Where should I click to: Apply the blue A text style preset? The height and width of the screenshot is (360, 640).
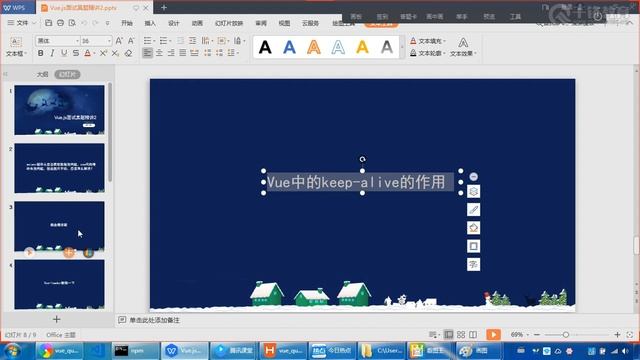coord(289,47)
